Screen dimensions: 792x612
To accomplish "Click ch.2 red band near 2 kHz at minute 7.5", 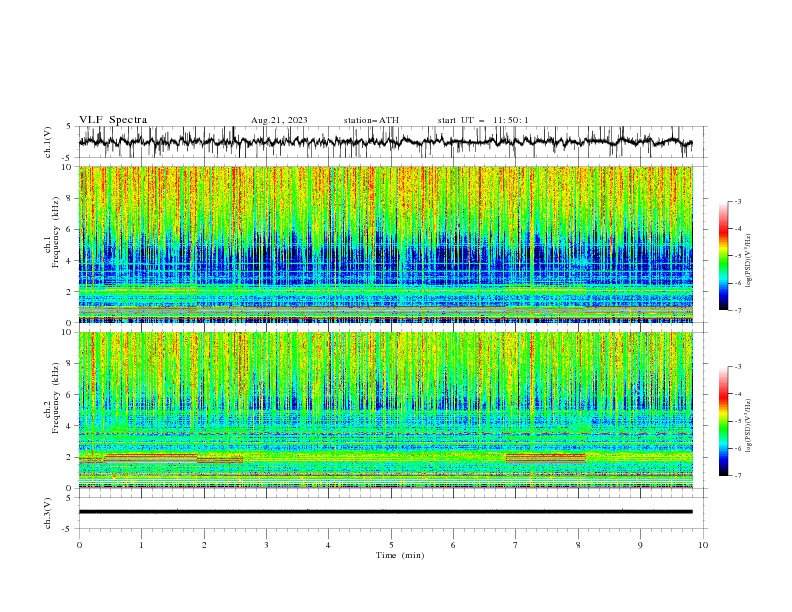I will 546,457.
